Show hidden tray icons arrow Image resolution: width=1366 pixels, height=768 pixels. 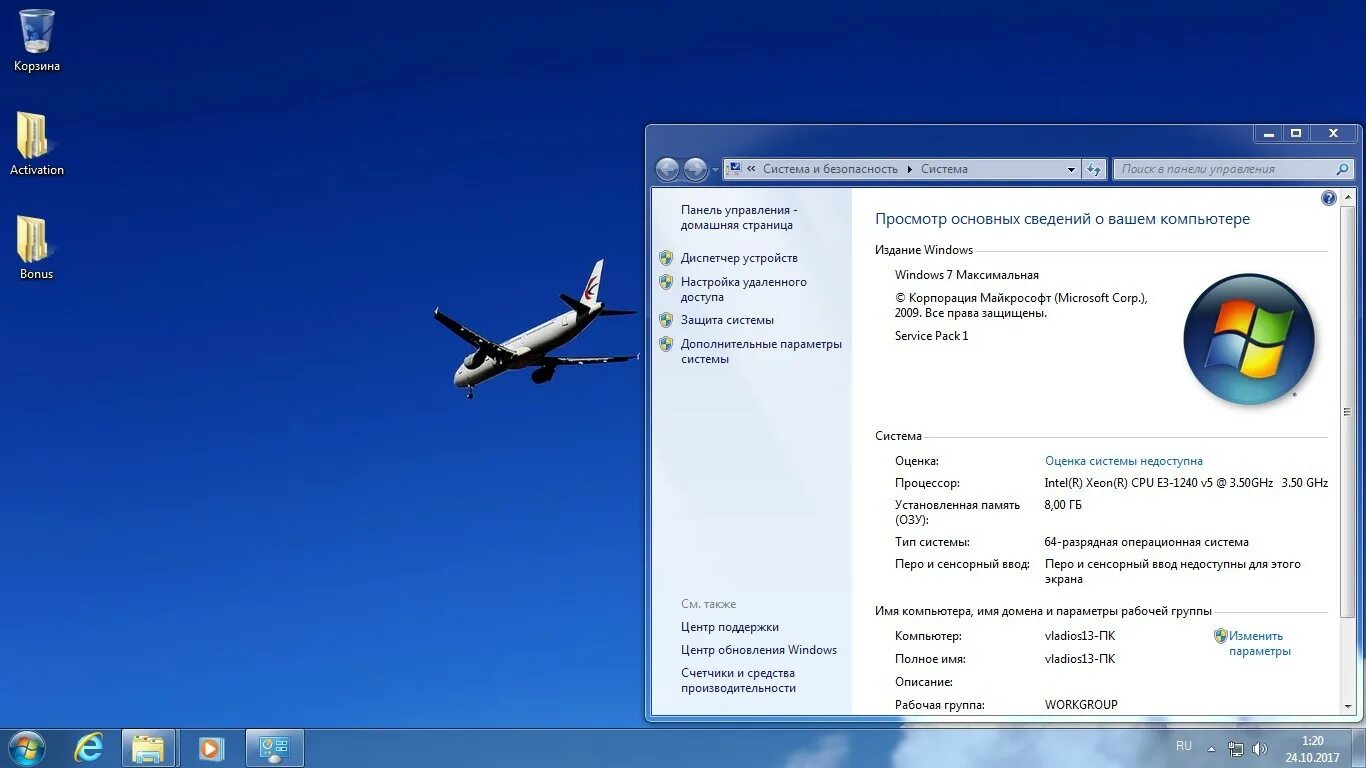pyautogui.click(x=1211, y=748)
